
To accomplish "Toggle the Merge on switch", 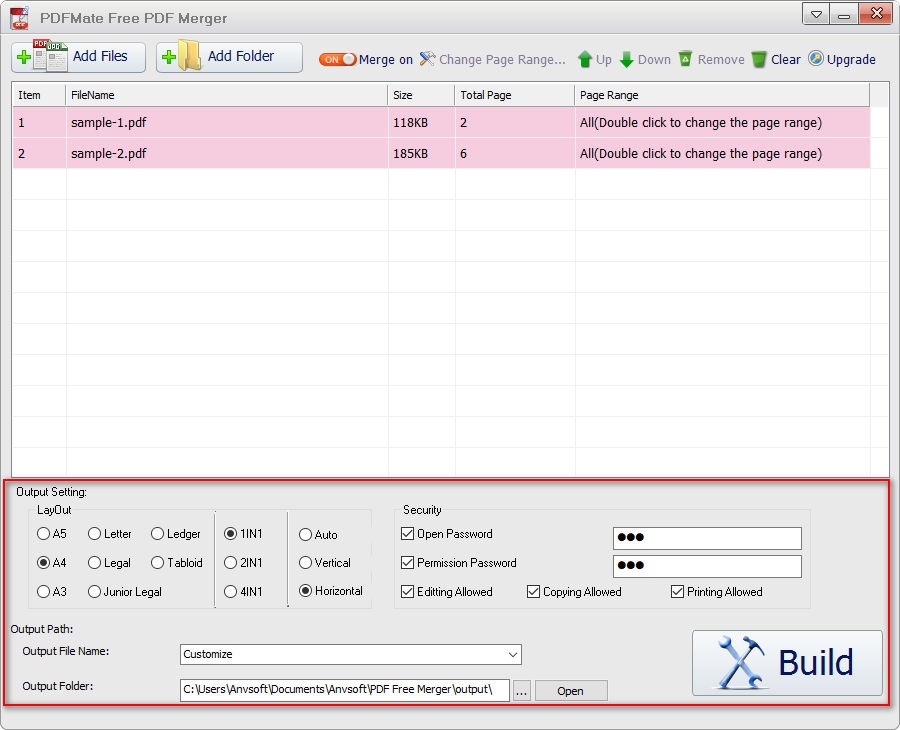I will point(338,60).
